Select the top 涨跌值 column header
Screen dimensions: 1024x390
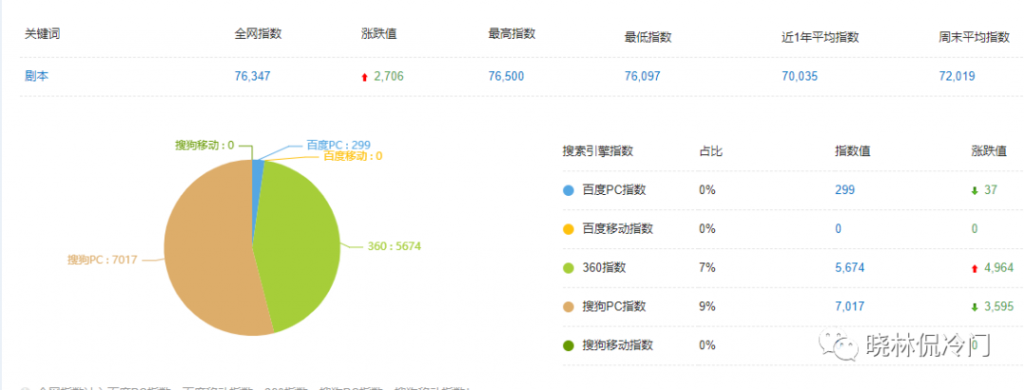(x=379, y=34)
